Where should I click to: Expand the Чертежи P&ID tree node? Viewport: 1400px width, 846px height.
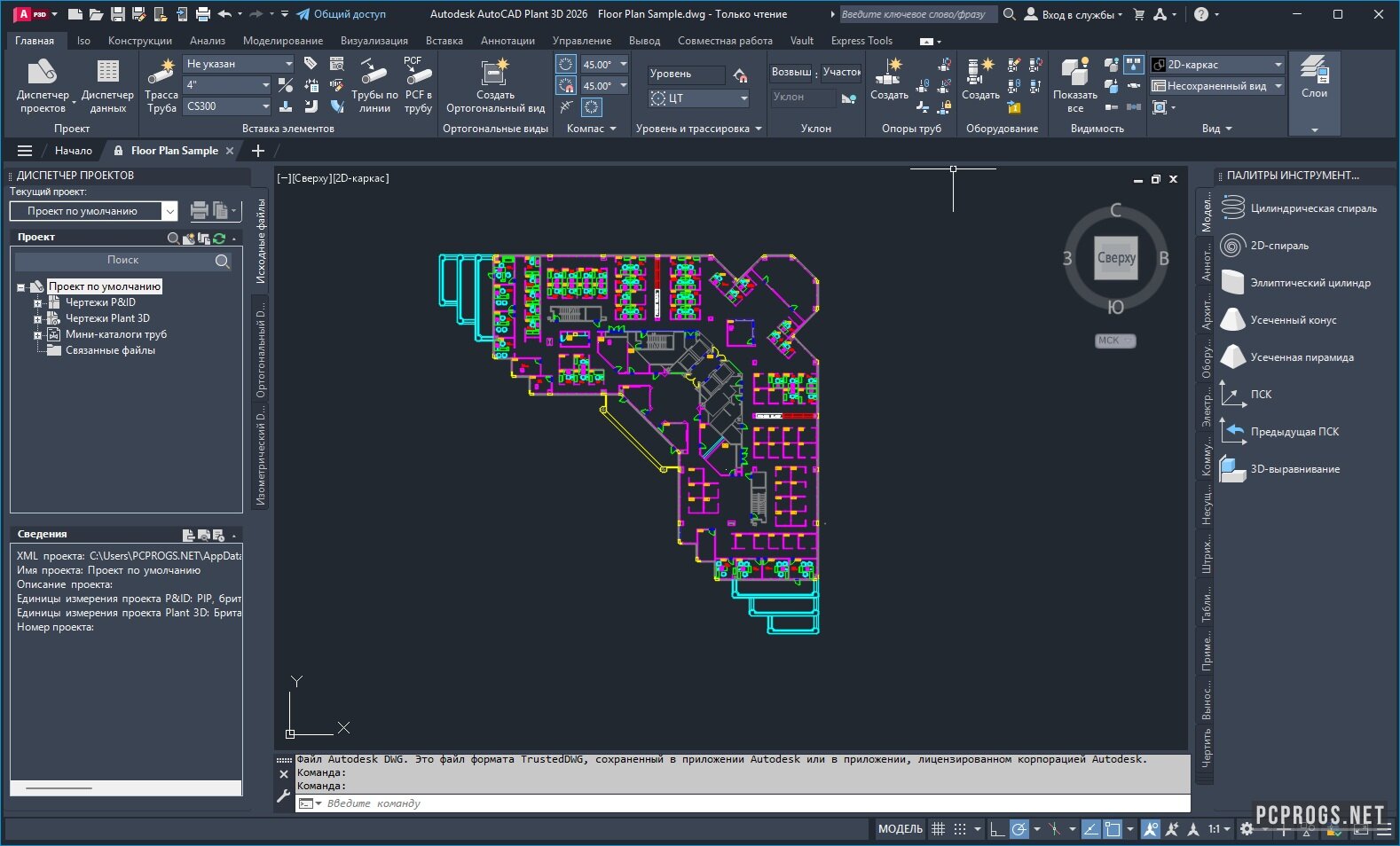38,303
